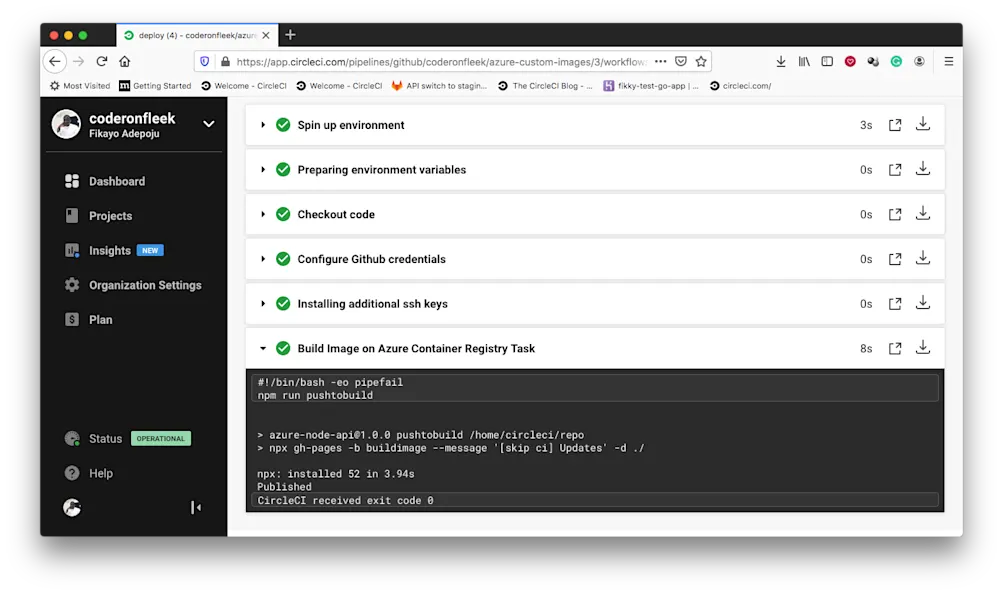Download Build Image on Azure step output
The image size is (1003, 594).
click(x=922, y=347)
